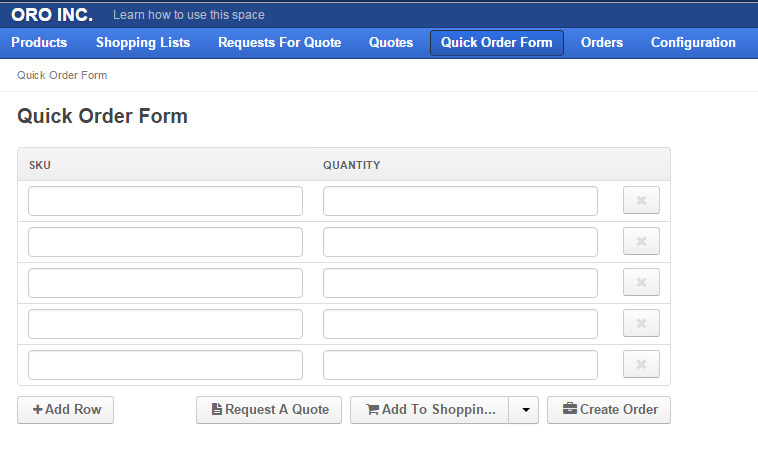Open the Products menu
758x467 pixels.
(x=39, y=43)
